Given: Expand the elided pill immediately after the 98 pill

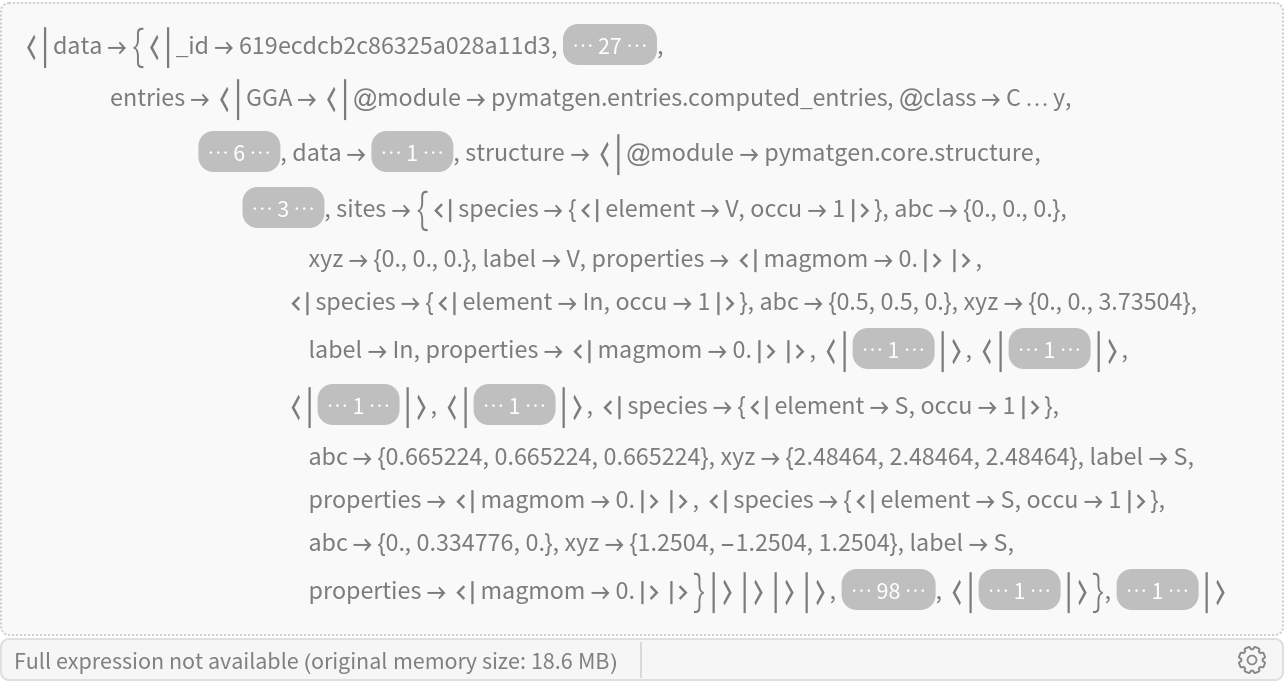Looking at the screenshot, I should [1019, 590].
